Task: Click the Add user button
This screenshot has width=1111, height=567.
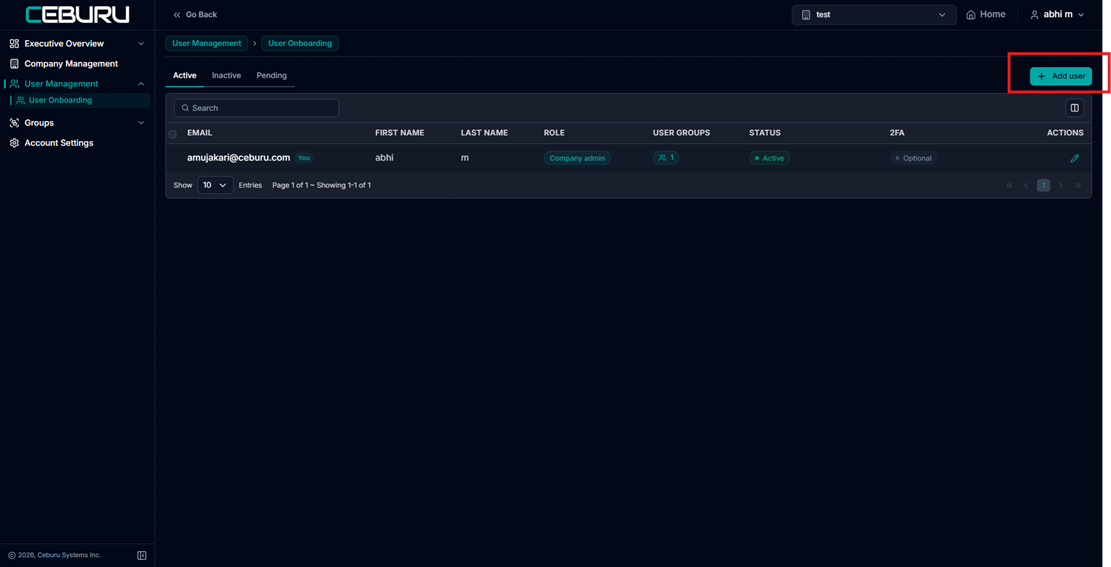Action: pyautogui.click(x=1061, y=77)
